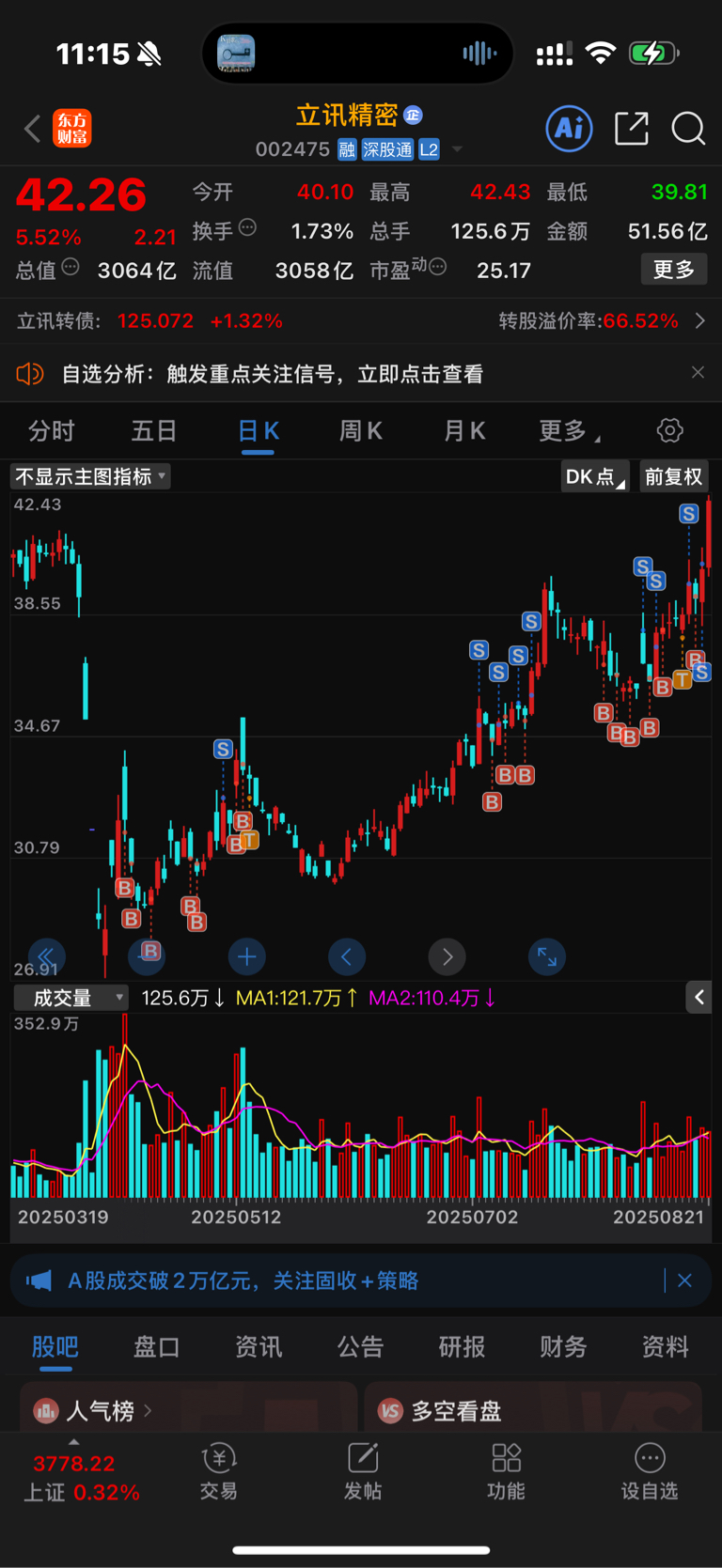Image resolution: width=722 pixels, height=1568 pixels.
Task: Open the 成交量 indicator dropdown
Action: click(71, 998)
